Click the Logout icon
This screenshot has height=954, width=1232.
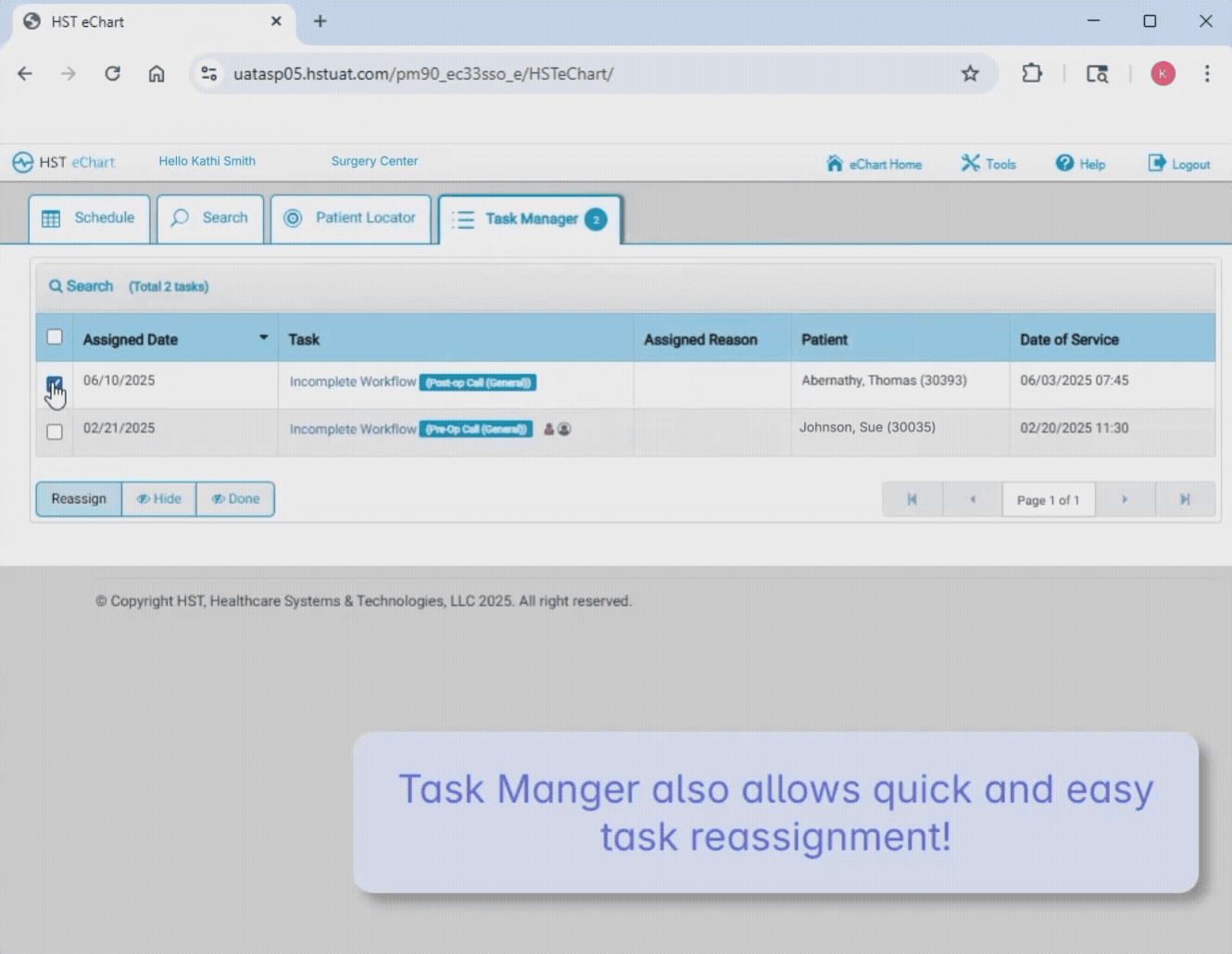(x=1157, y=163)
